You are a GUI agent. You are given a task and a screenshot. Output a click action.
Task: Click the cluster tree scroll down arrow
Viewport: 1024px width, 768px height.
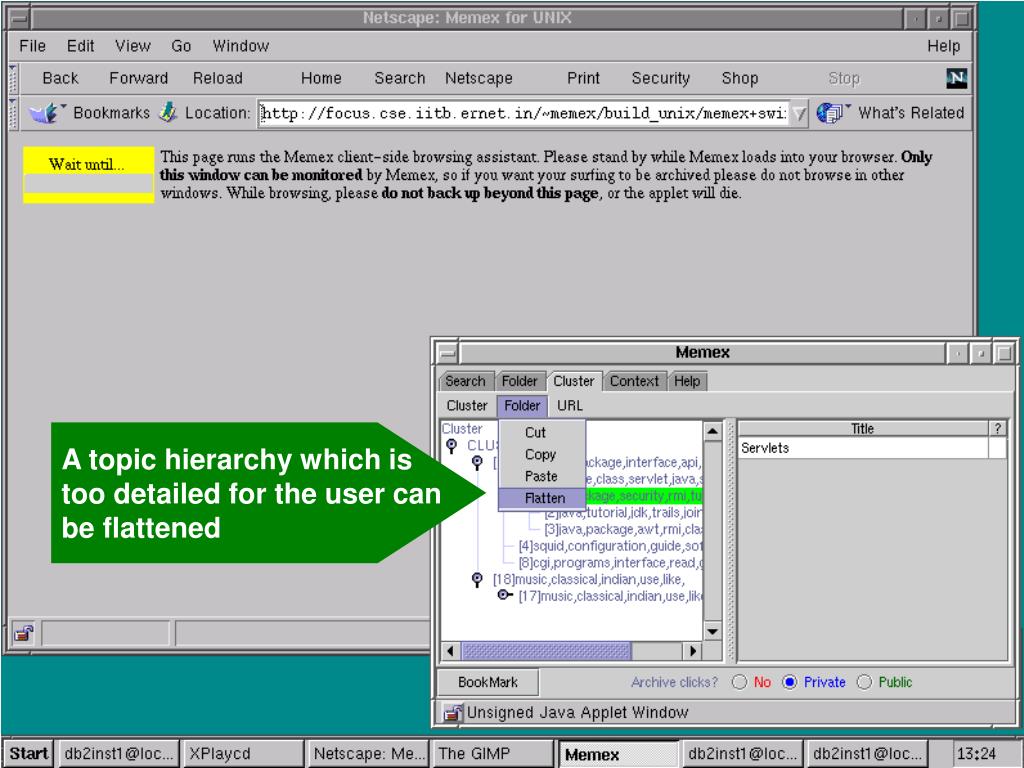tap(712, 632)
